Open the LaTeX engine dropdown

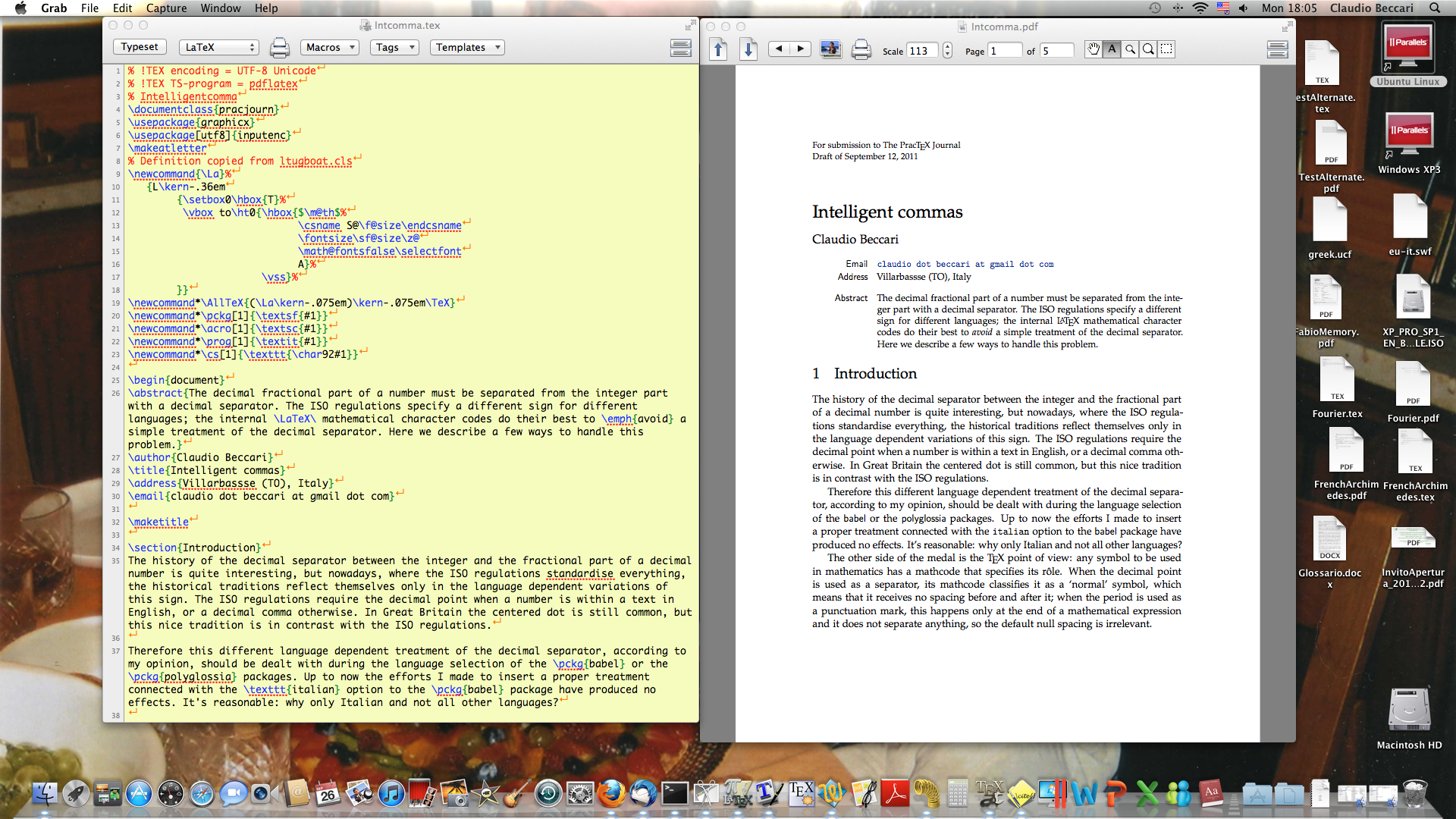[x=219, y=47]
